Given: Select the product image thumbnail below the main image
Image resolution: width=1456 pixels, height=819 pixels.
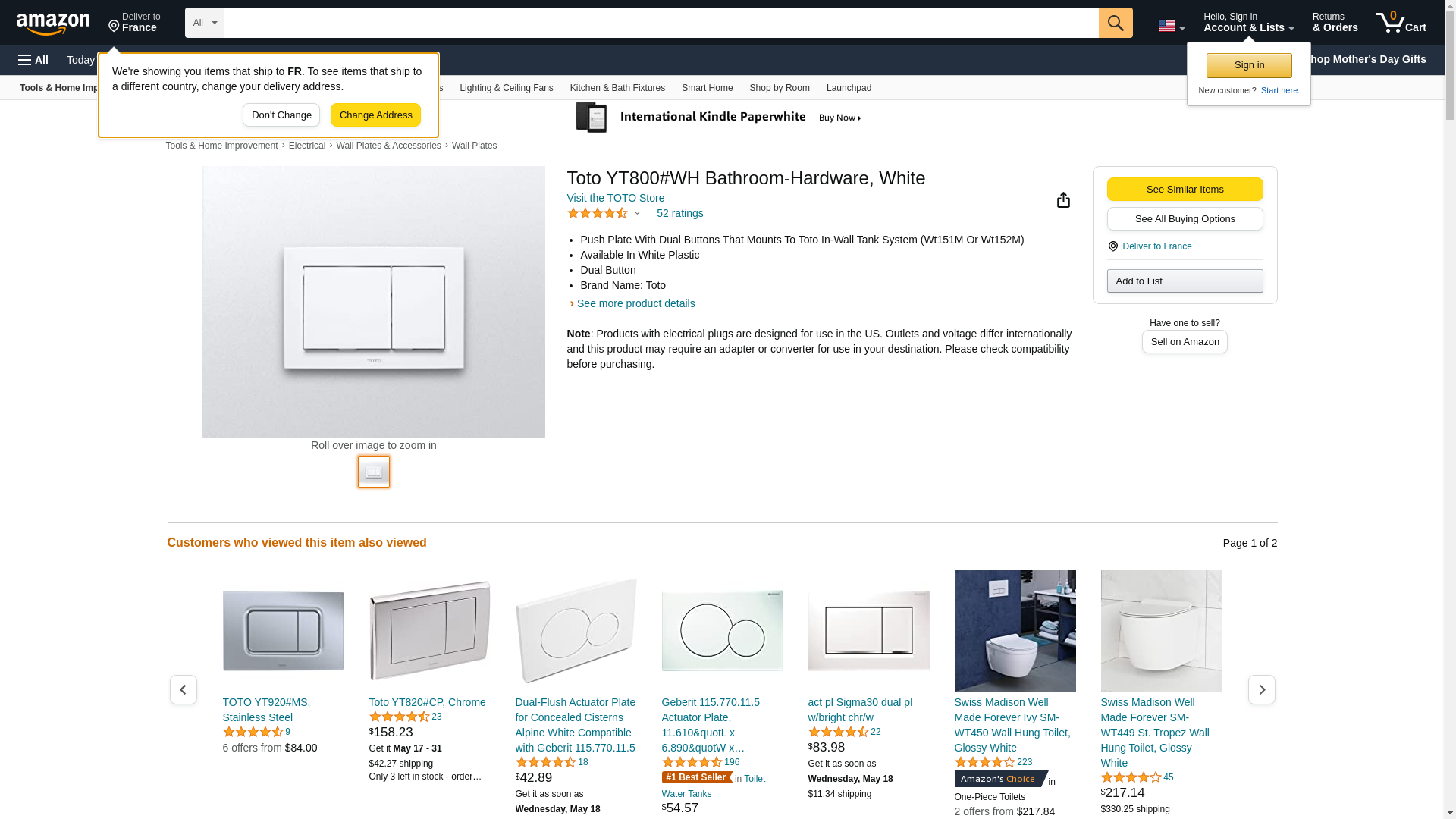Looking at the screenshot, I should coord(374,472).
